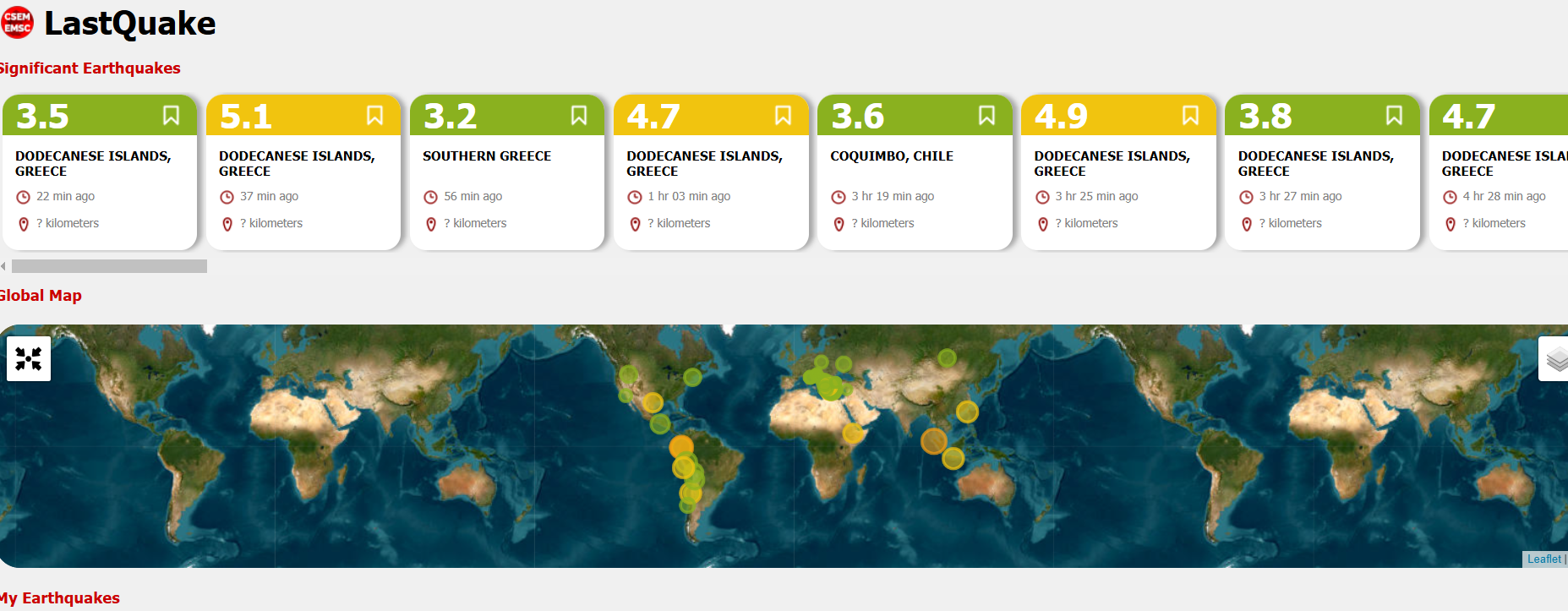Viewport: 1568px width, 611px height.
Task: Click the orange earthquake marker in Indian Ocean
Action: pyautogui.click(x=933, y=441)
